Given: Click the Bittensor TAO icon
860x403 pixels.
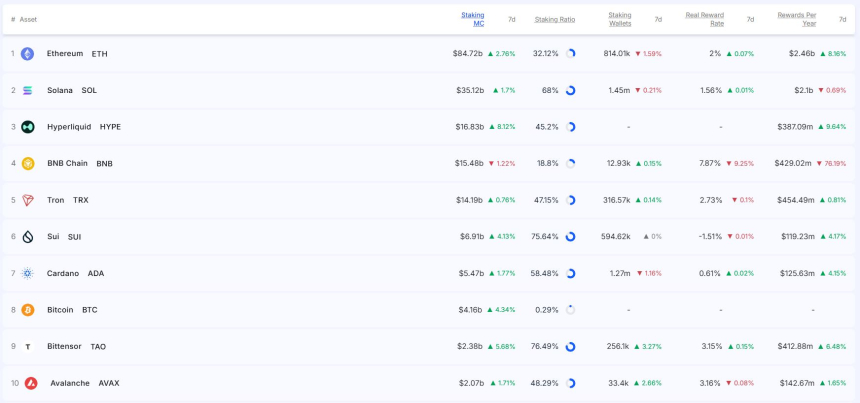Looking at the screenshot, I should tap(27, 347).
